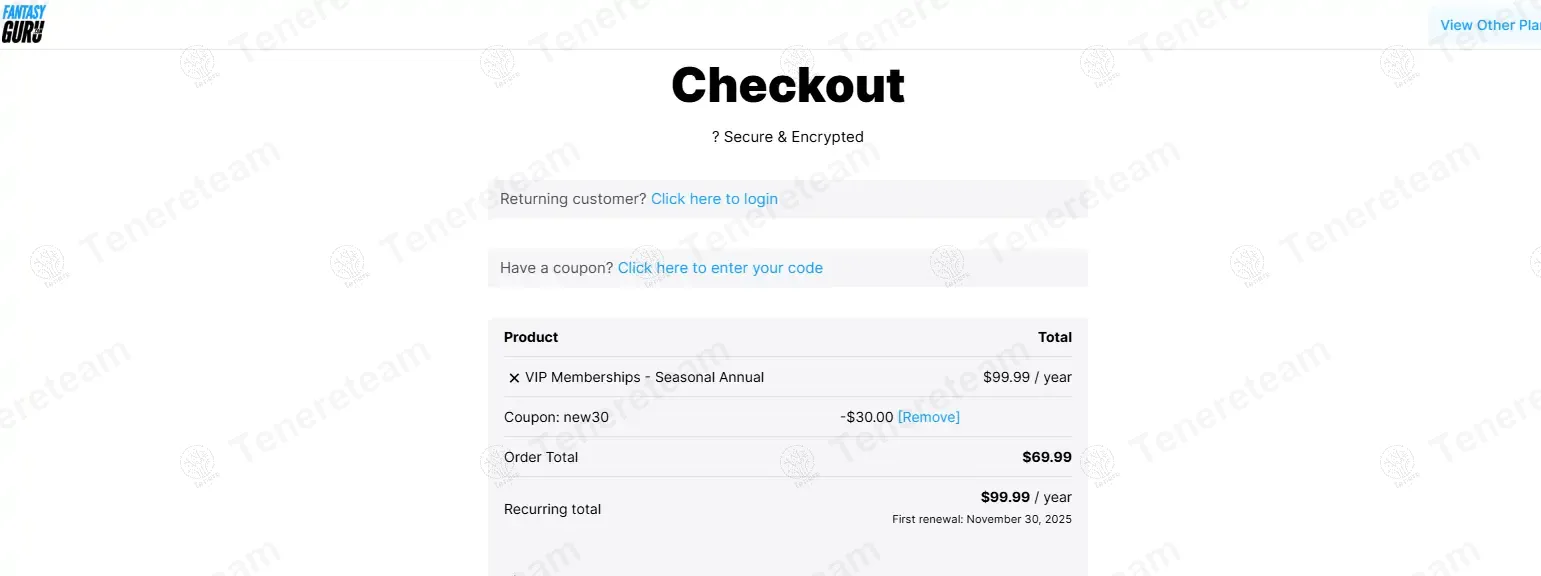Click the Order Total label

click(541, 457)
